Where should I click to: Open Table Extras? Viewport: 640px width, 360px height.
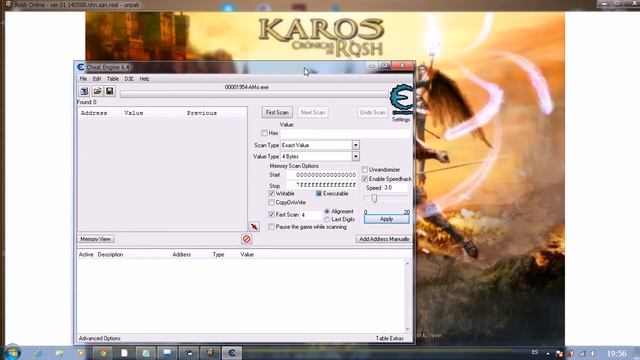pos(389,338)
